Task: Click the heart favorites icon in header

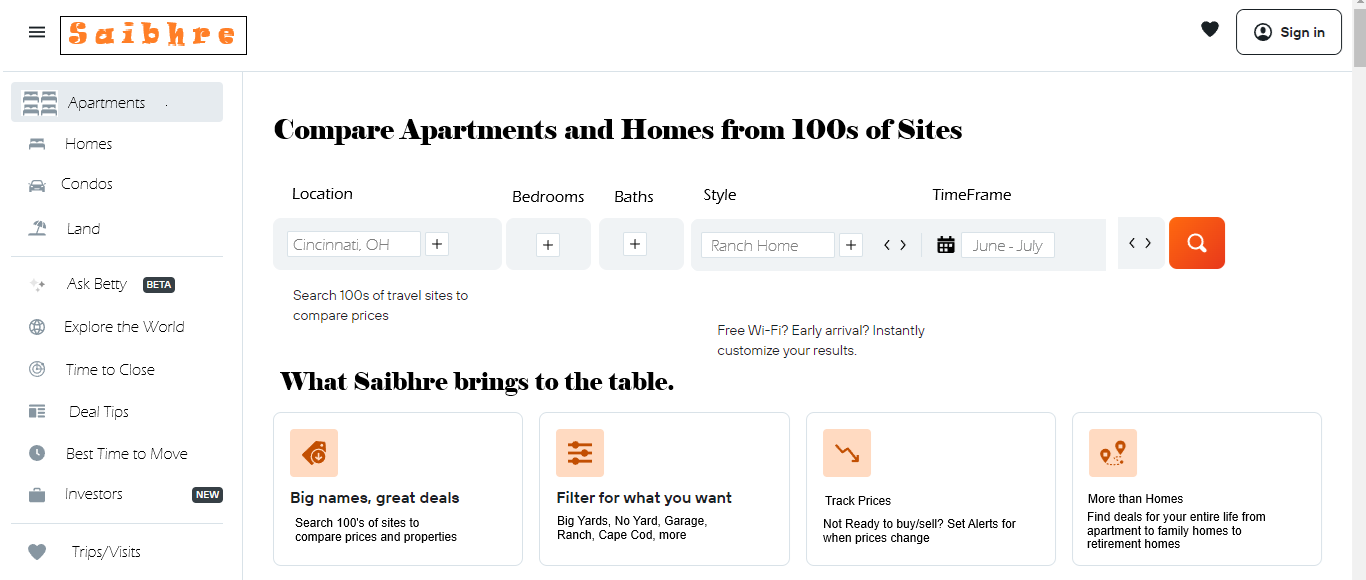Action: click(1210, 30)
